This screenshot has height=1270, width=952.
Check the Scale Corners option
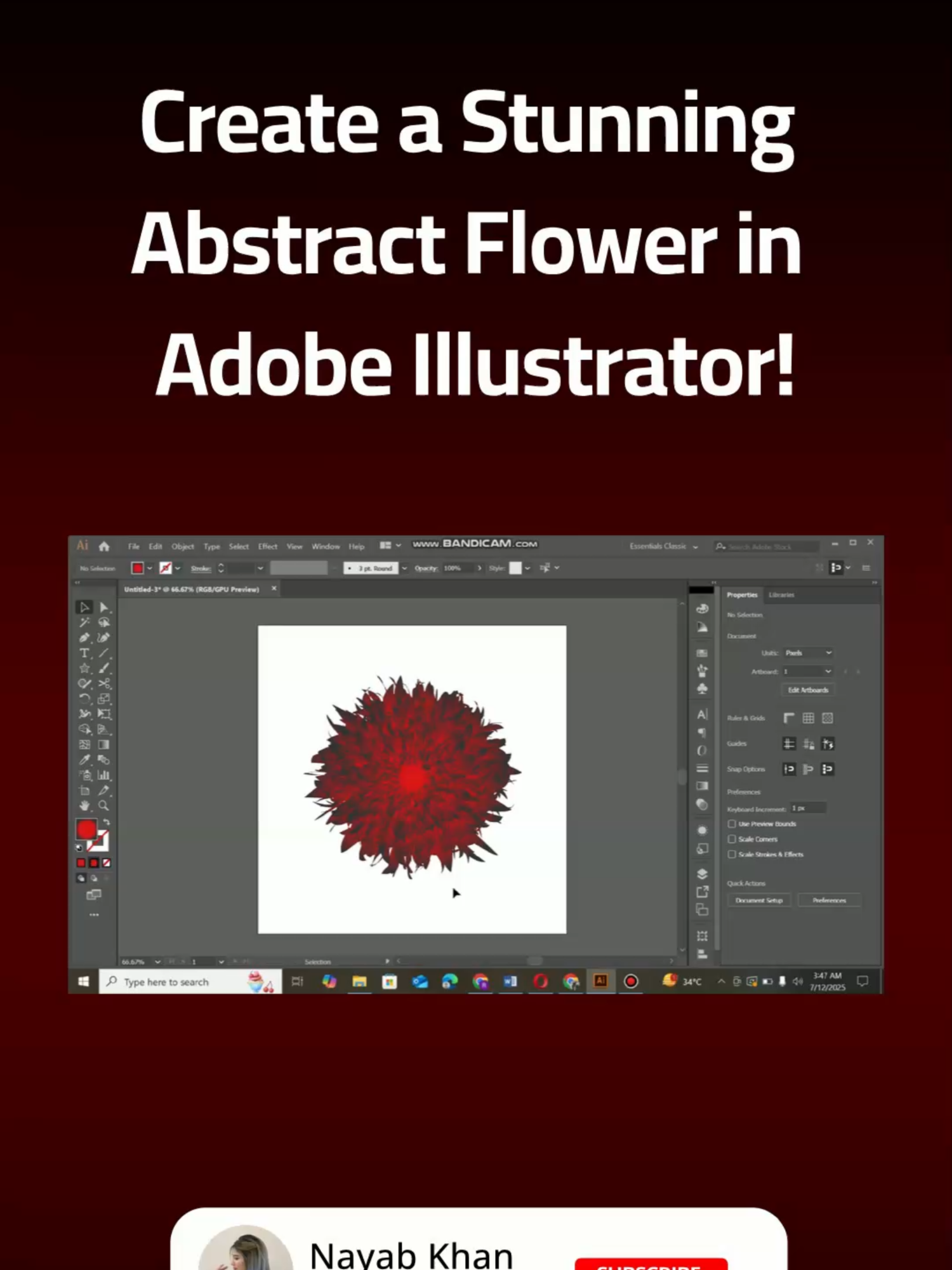click(x=732, y=839)
